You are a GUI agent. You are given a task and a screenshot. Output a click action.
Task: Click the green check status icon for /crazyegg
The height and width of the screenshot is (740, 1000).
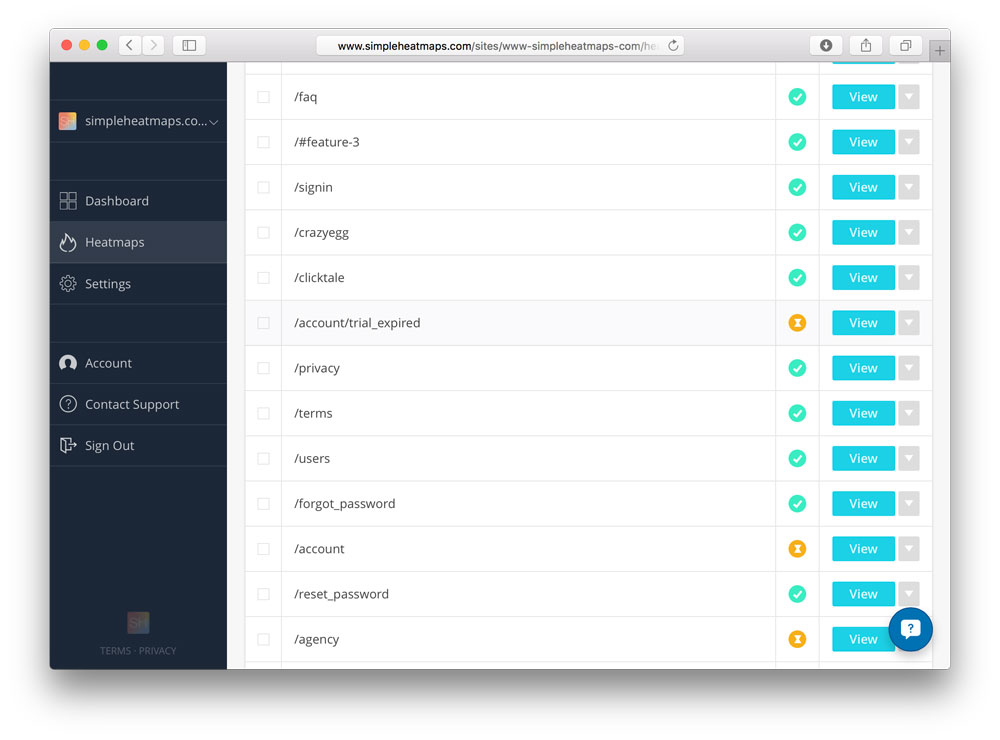tap(797, 233)
